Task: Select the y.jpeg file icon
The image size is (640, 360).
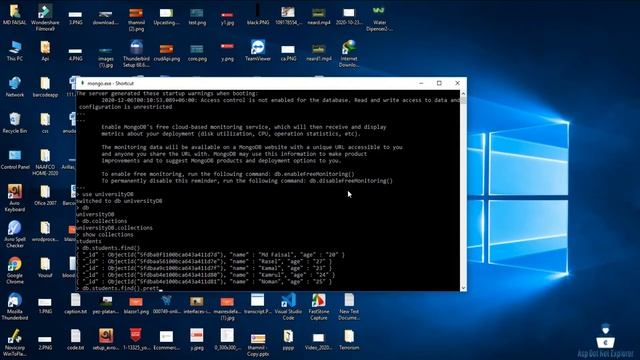Action: click(x=197, y=340)
